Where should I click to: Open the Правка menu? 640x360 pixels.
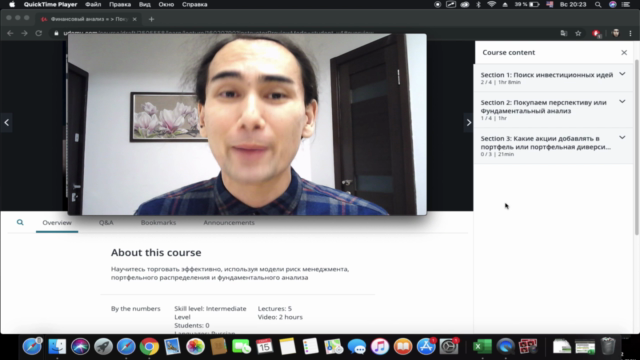coord(120,4)
